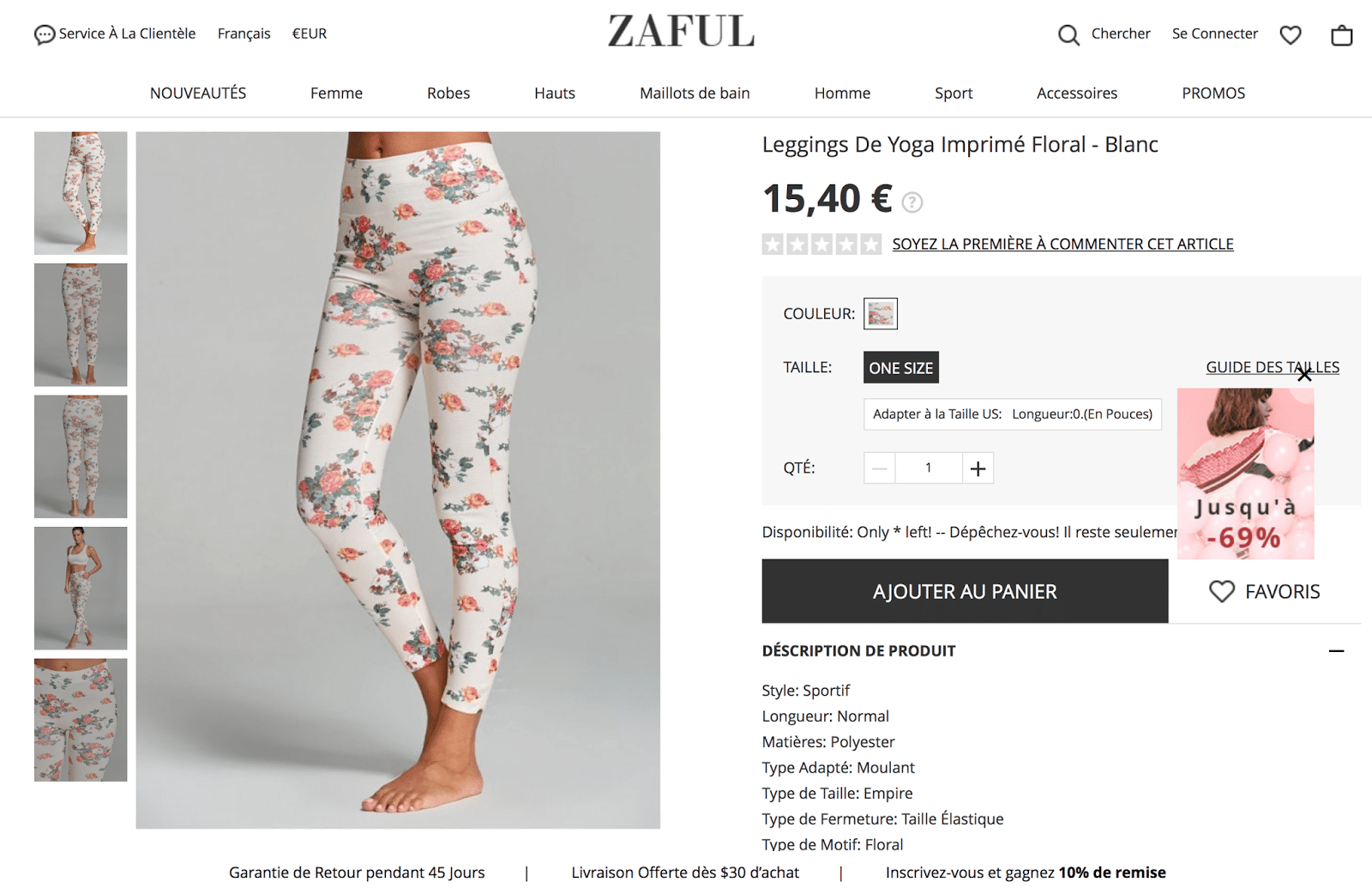The image size is (1372, 894).
Task: Click the customer service chat bubble icon
Action: 45,34
